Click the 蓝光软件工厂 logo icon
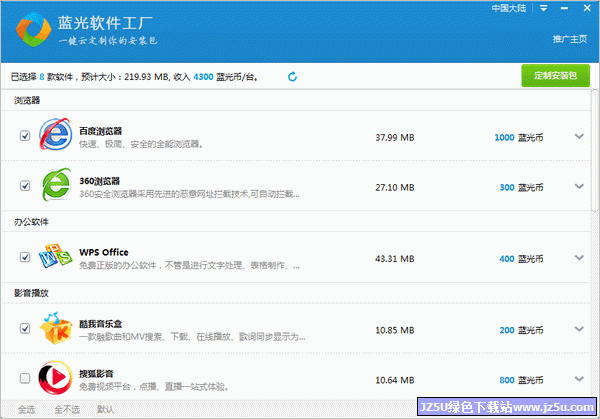This screenshot has height=419, width=600. pos(33,29)
